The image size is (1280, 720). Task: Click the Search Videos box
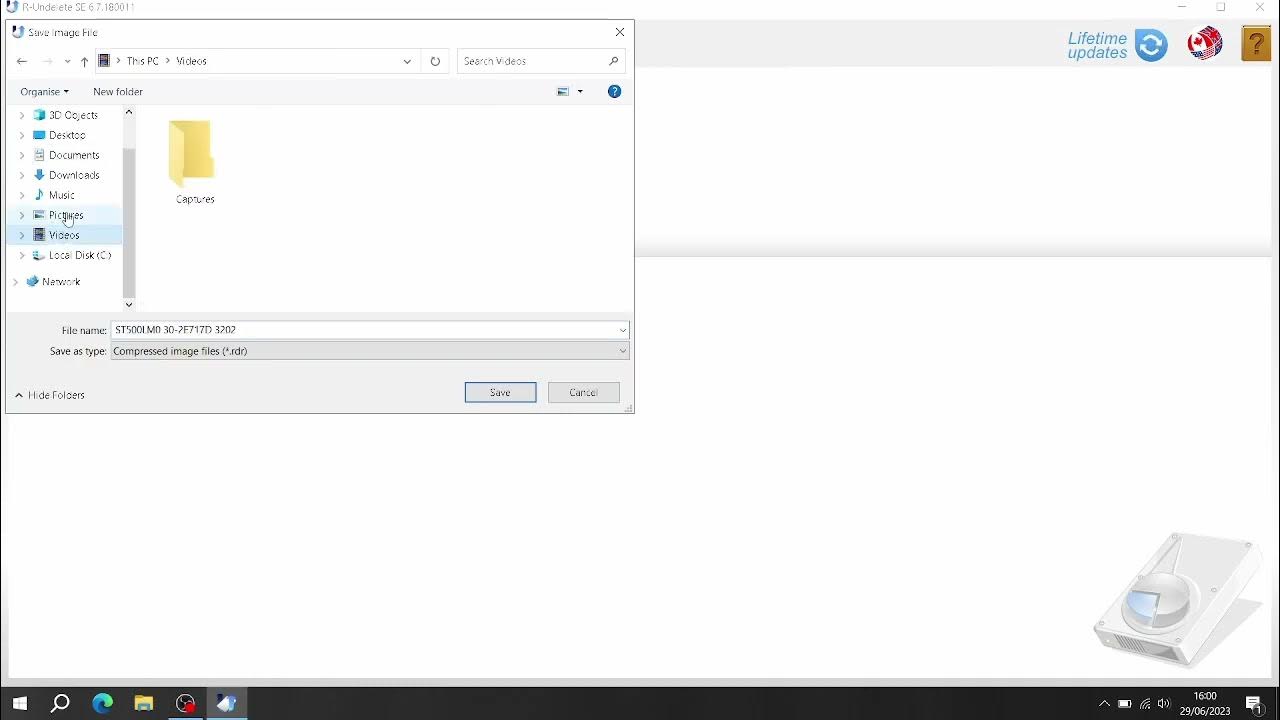[x=542, y=61]
